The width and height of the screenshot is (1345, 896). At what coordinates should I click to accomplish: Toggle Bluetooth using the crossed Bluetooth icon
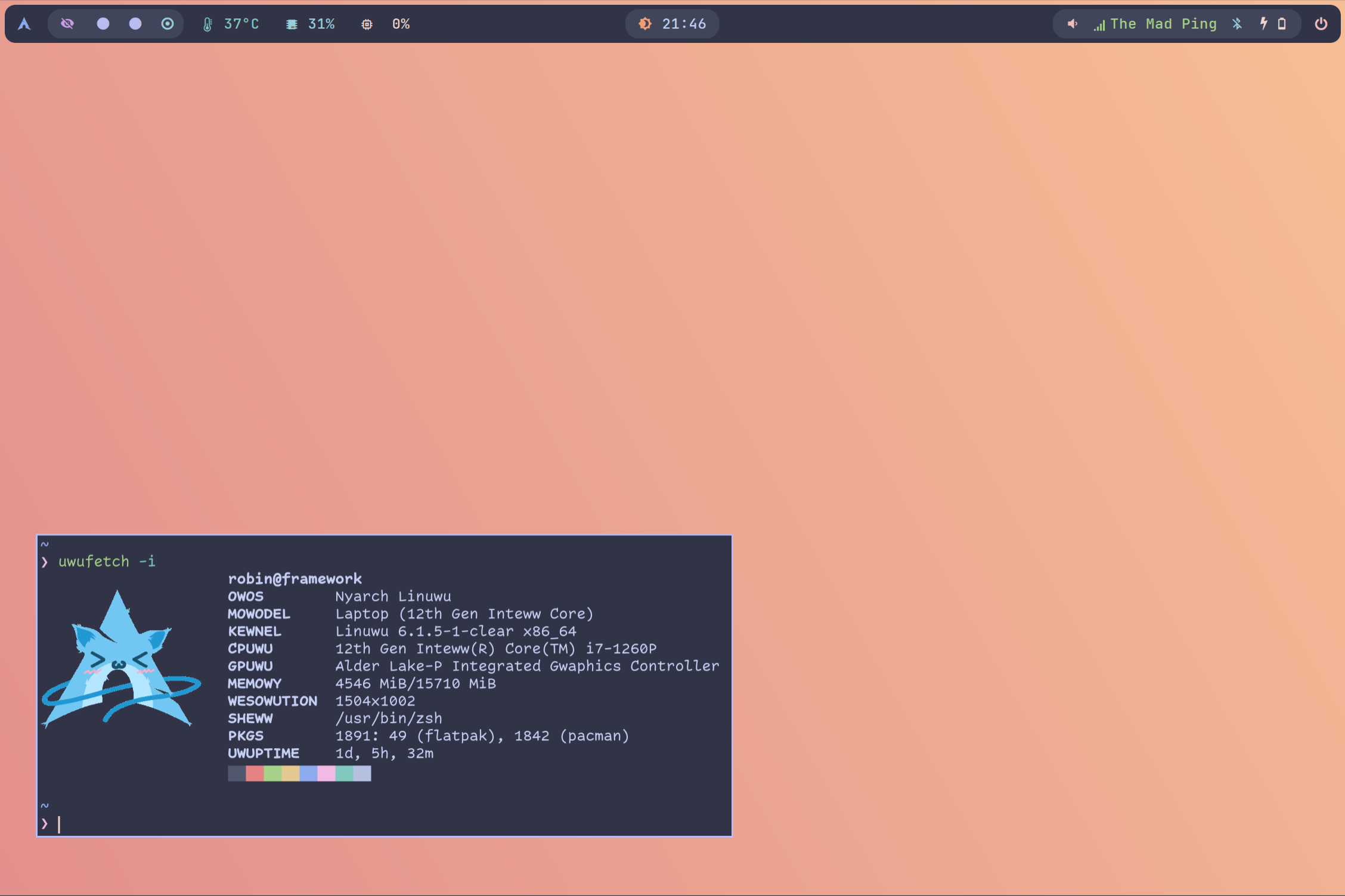1237,24
